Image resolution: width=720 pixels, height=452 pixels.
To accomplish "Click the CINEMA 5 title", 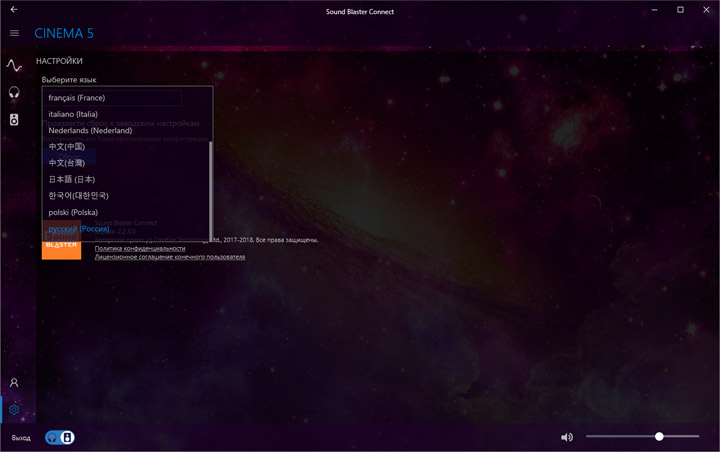I will (64, 34).
